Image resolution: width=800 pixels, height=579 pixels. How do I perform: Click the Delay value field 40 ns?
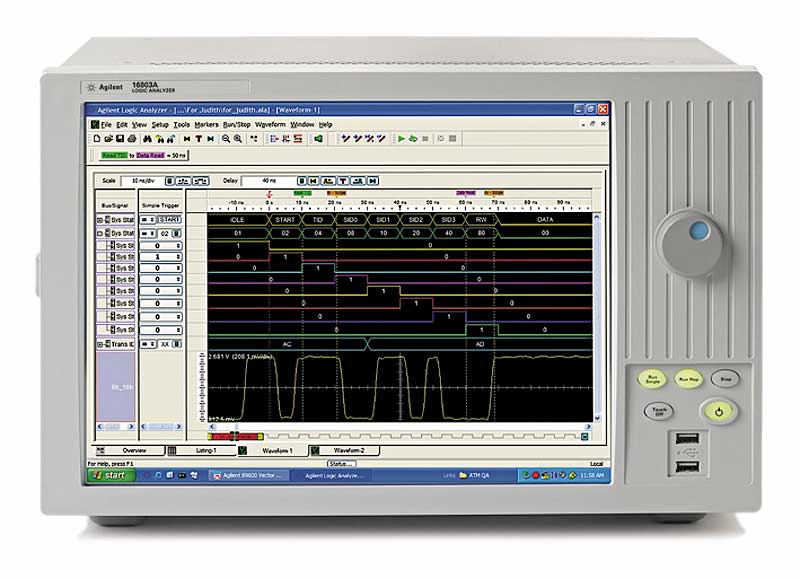point(268,181)
